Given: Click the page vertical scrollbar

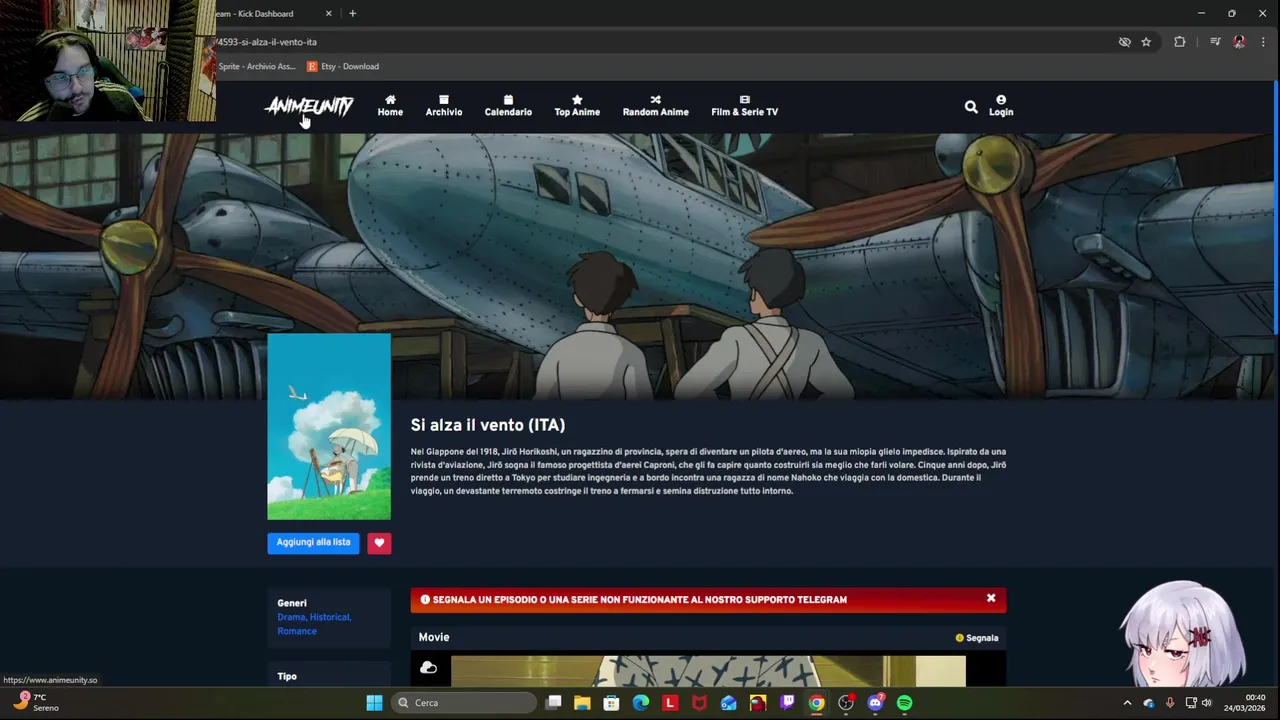Looking at the screenshot, I should (x=1276, y=208).
